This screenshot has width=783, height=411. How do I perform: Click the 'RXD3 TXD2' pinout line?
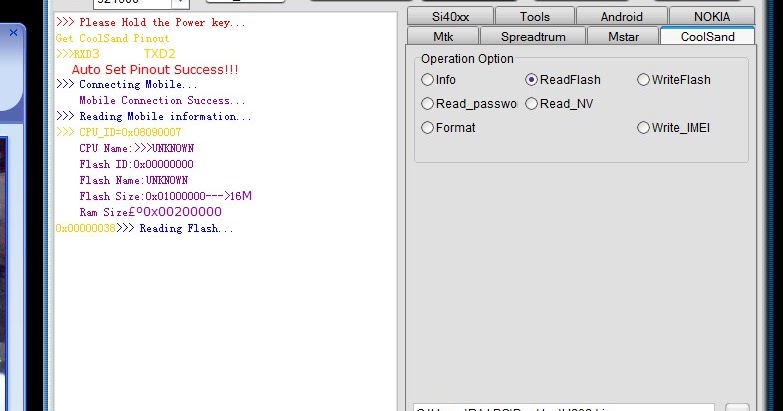click(116, 54)
